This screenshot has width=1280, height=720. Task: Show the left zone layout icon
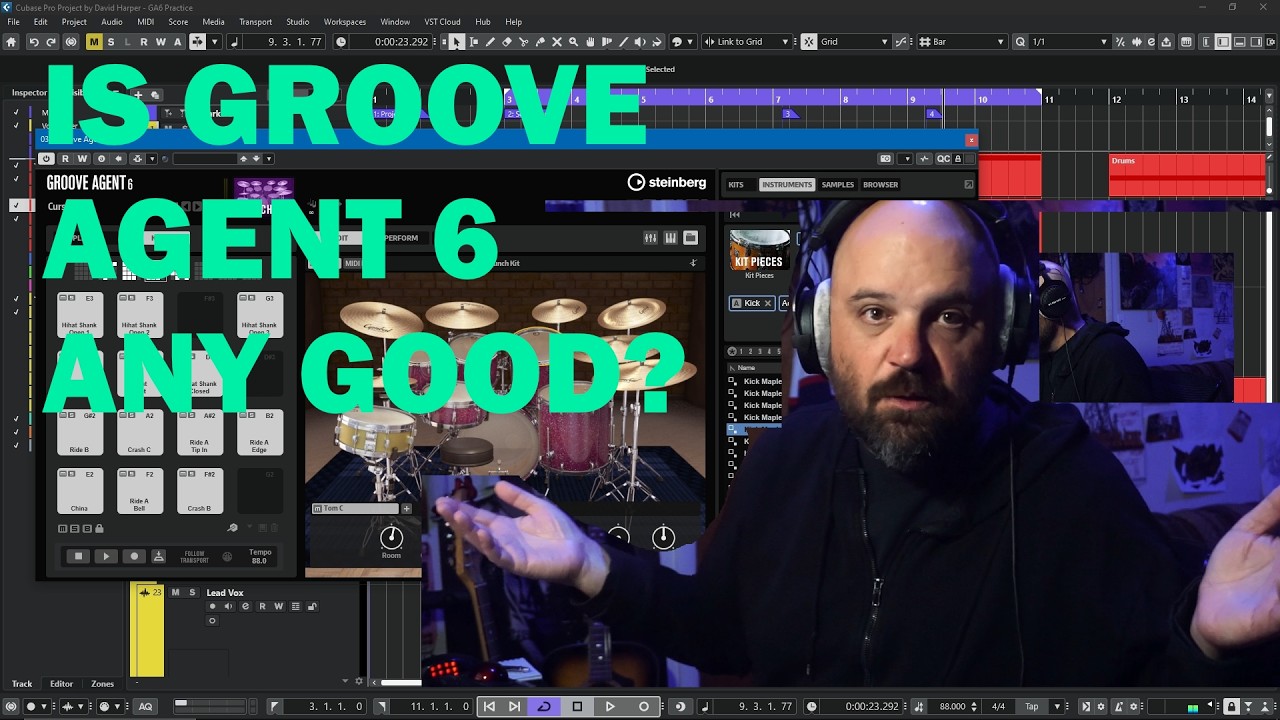(x=1224, y=42)
